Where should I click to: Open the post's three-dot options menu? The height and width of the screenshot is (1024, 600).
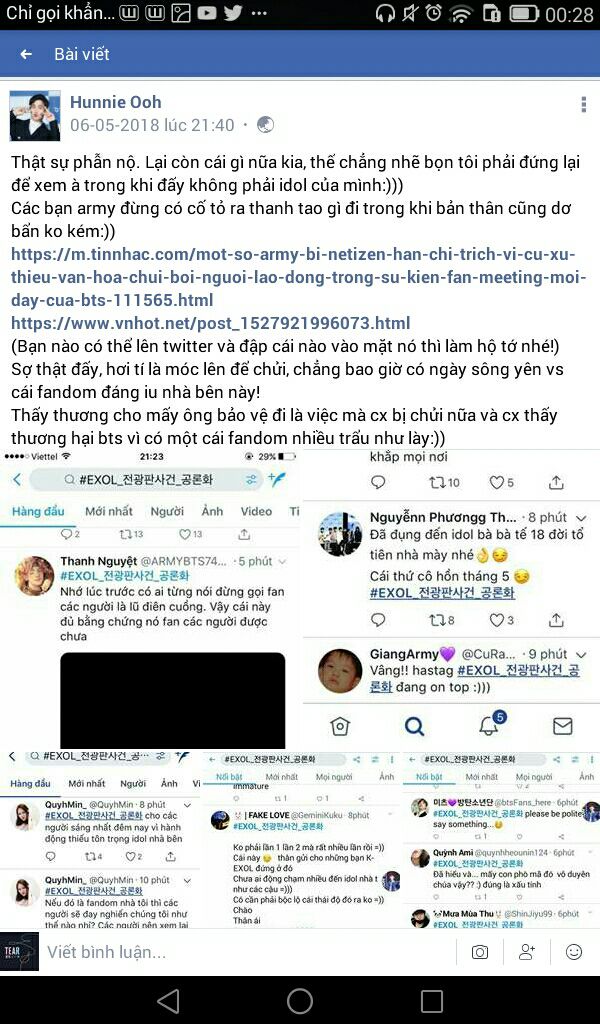(x=583, y=104)
